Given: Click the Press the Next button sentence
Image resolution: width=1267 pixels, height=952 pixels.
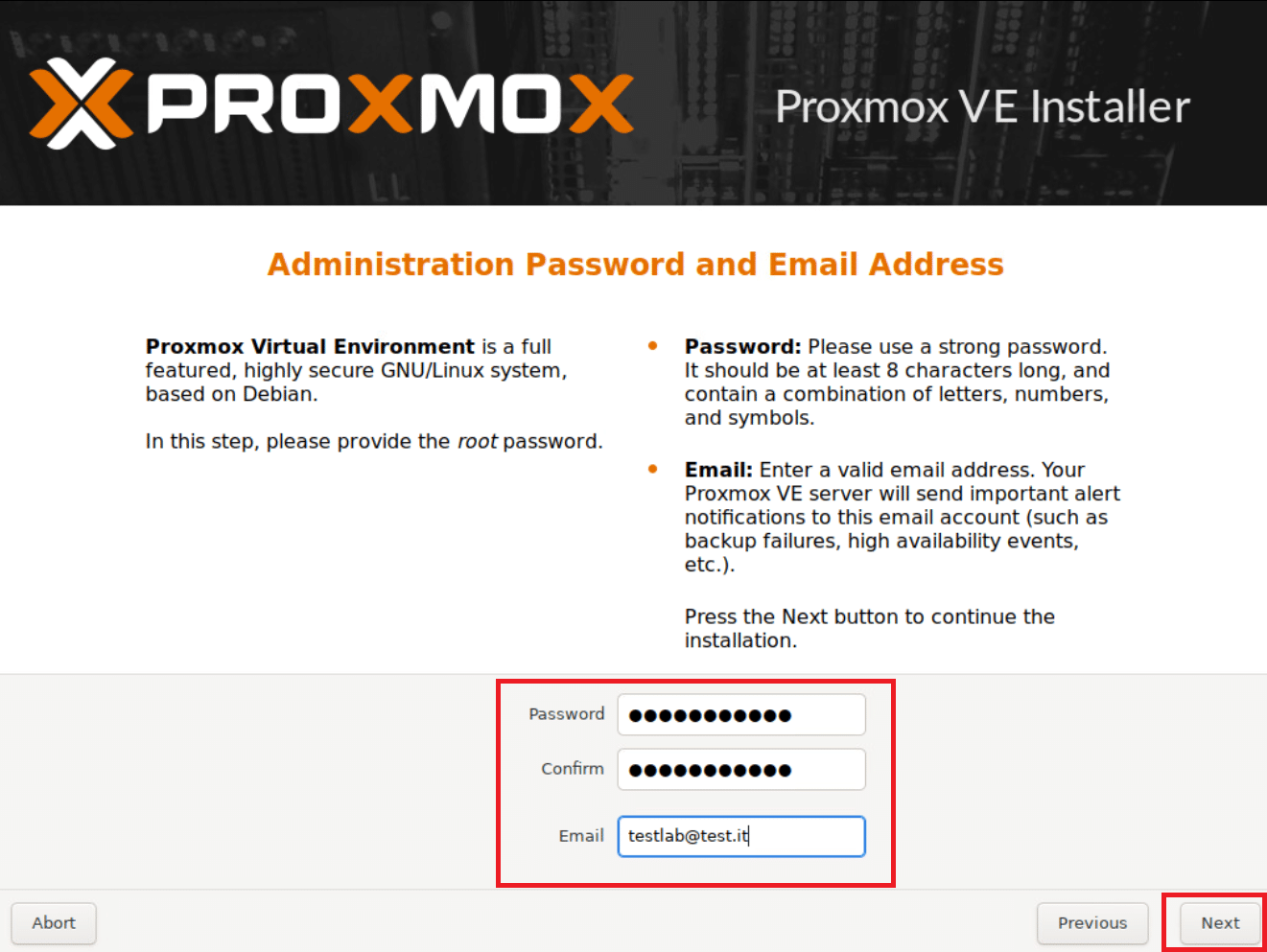Looking at the screenshot, I should 870,629.
